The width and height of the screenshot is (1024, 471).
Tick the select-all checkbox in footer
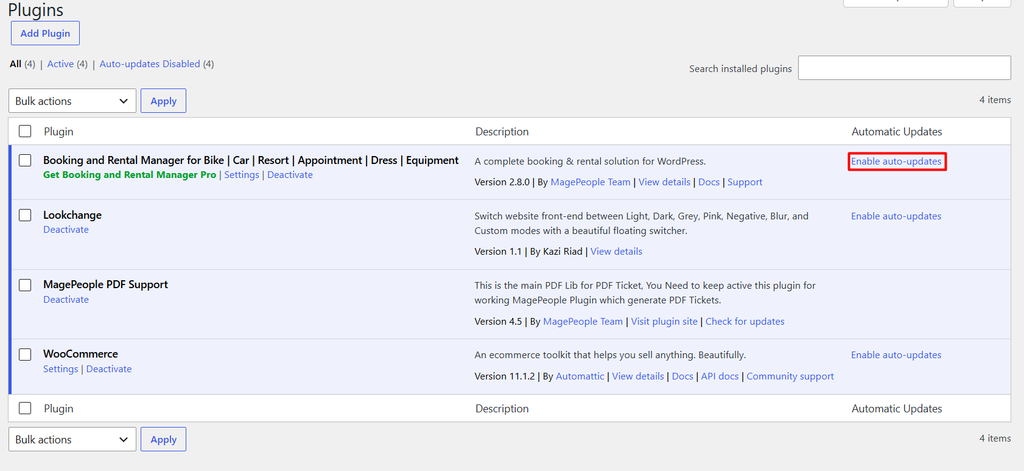(25, 408)
